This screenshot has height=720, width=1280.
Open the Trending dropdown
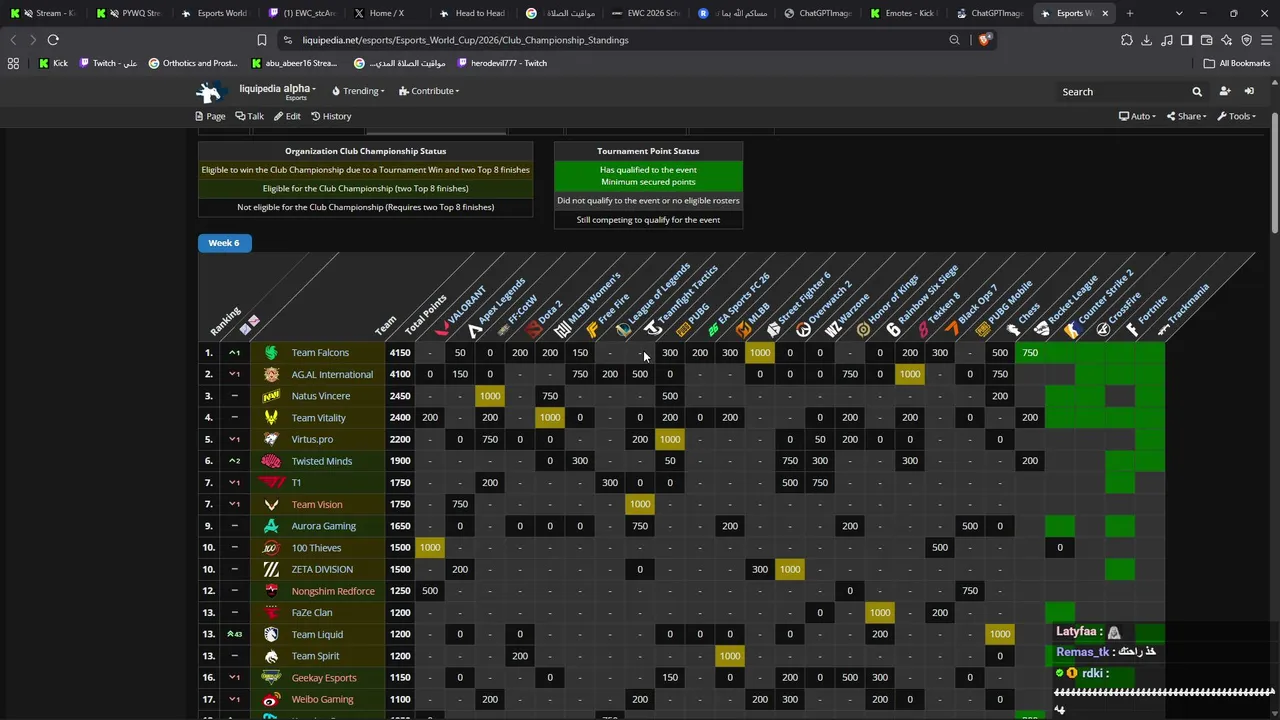tap(358, 91)
